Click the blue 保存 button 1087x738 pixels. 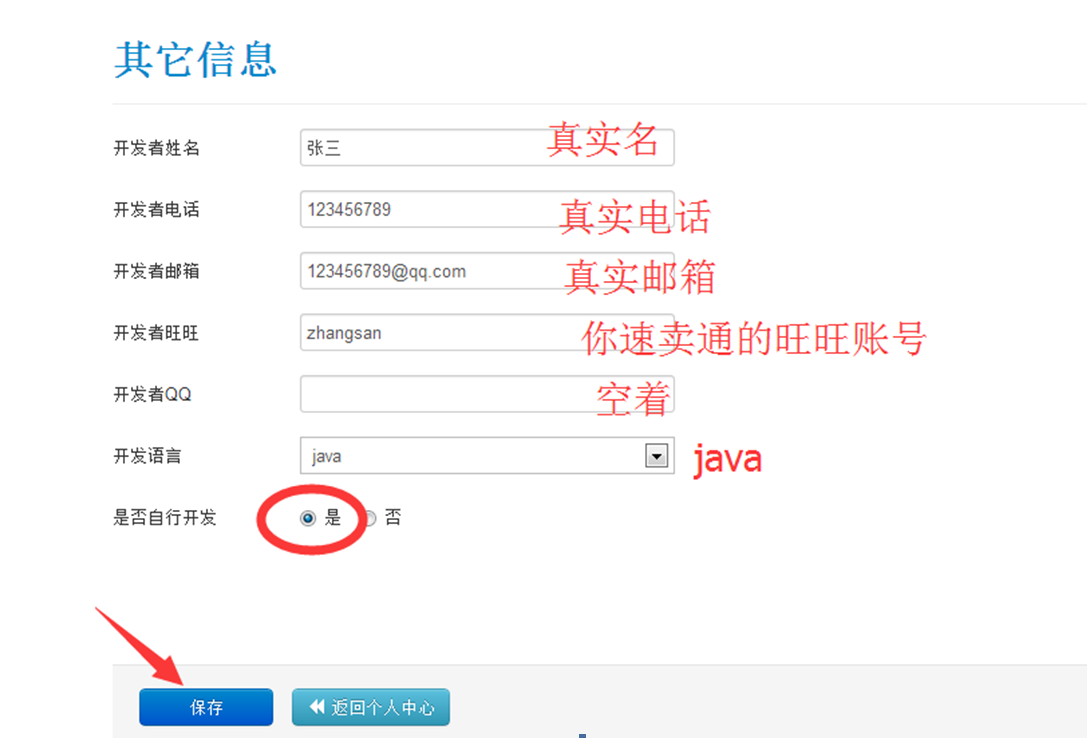tap(206, 707)
